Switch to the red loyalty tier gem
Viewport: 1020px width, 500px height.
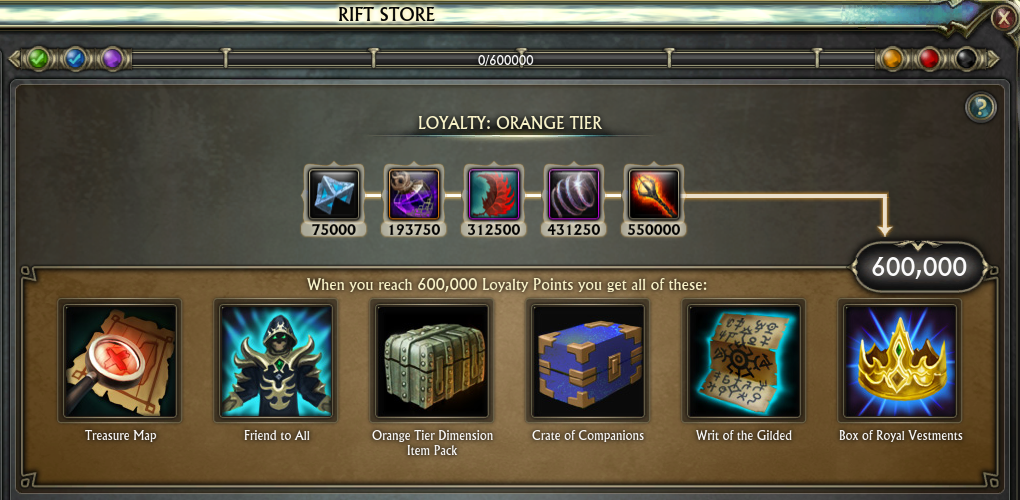930,60
